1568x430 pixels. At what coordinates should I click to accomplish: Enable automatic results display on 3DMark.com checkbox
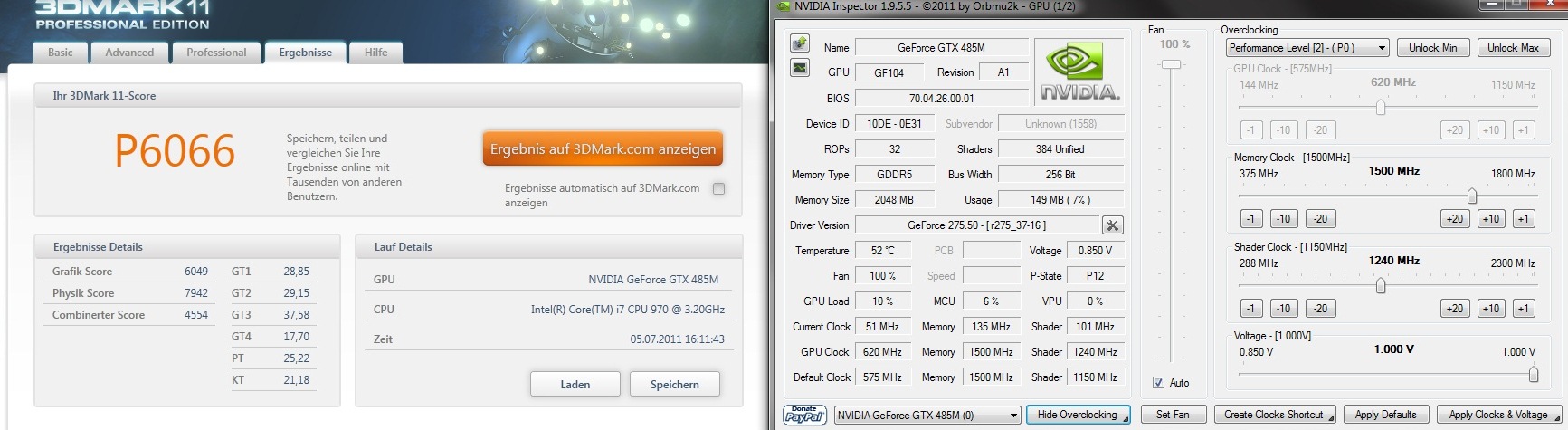pos(718,189)
